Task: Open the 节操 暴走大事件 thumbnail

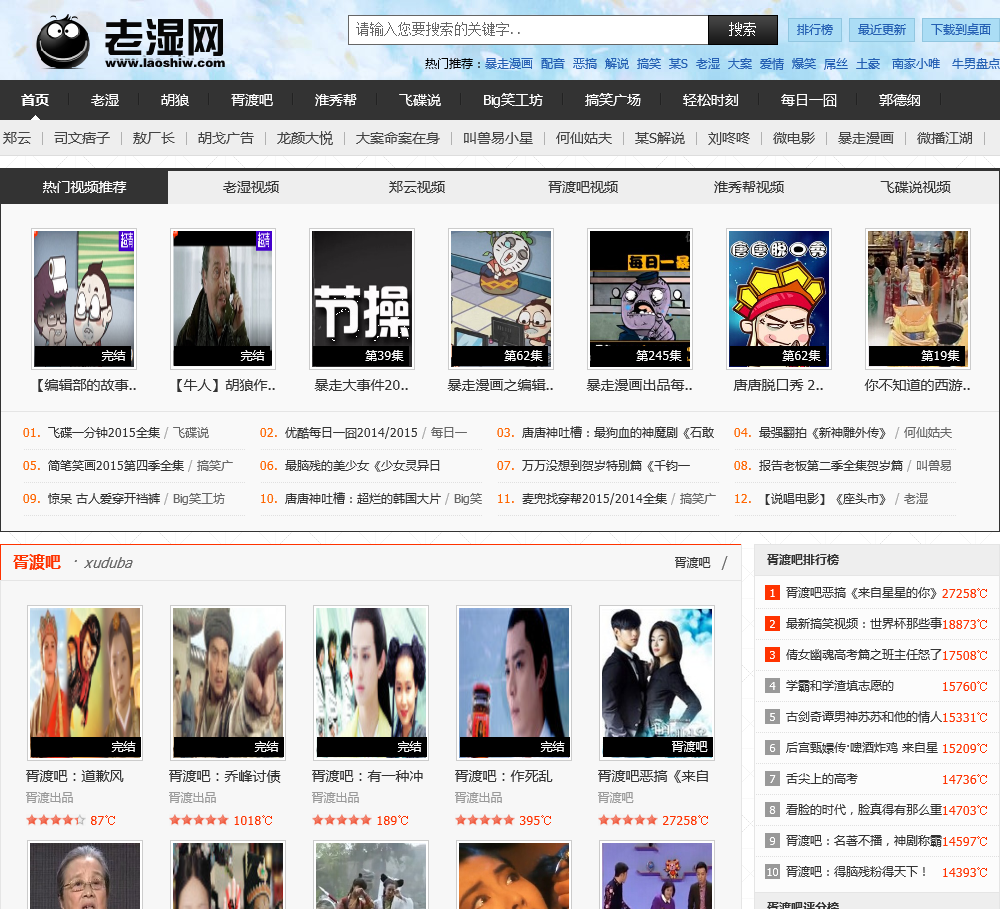Action: point(362,299)
